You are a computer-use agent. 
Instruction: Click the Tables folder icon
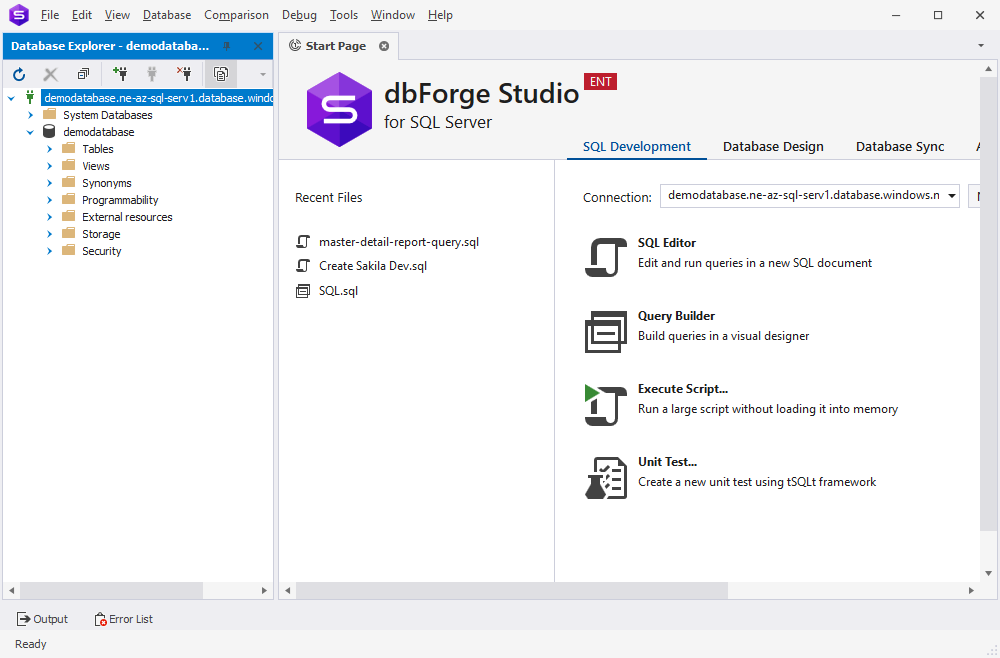pos(69,148)
